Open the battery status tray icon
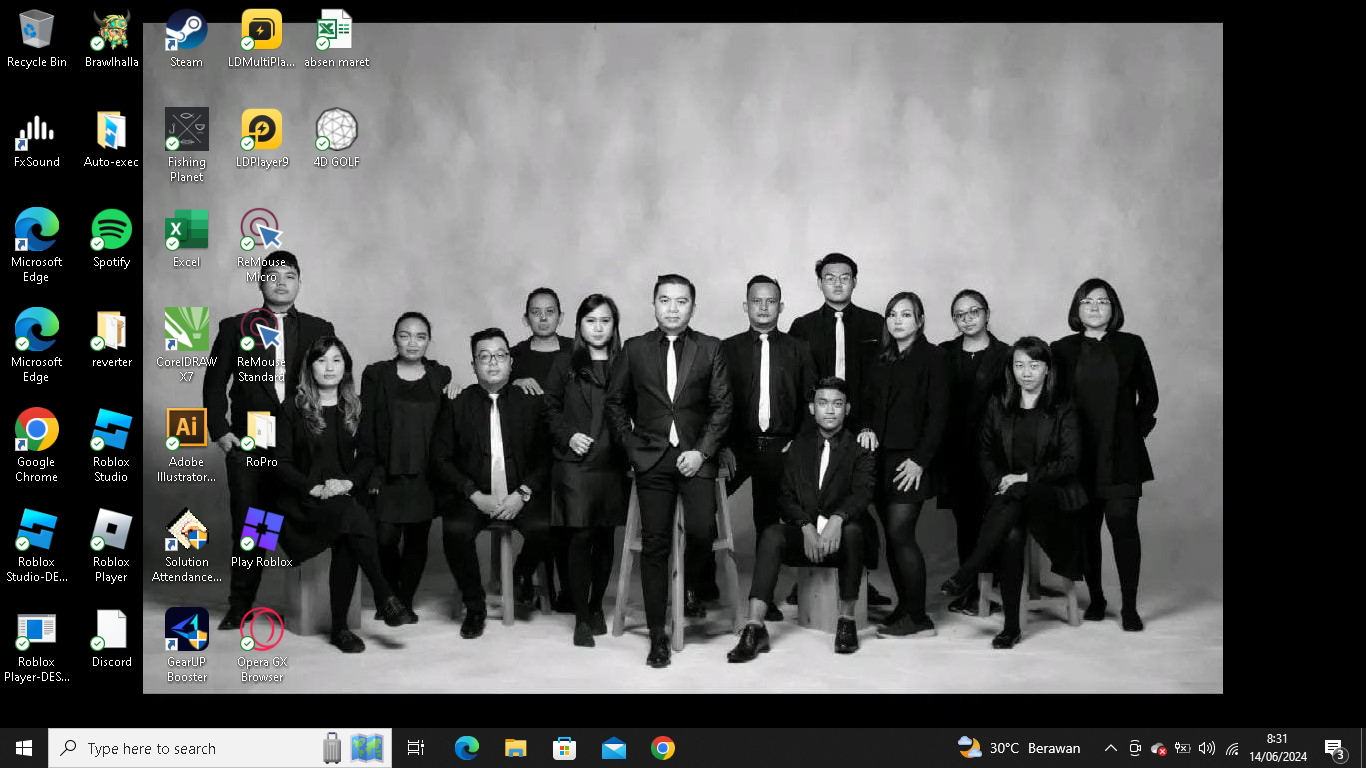The image size is (1366, 768). click(x=1183, y=748)
